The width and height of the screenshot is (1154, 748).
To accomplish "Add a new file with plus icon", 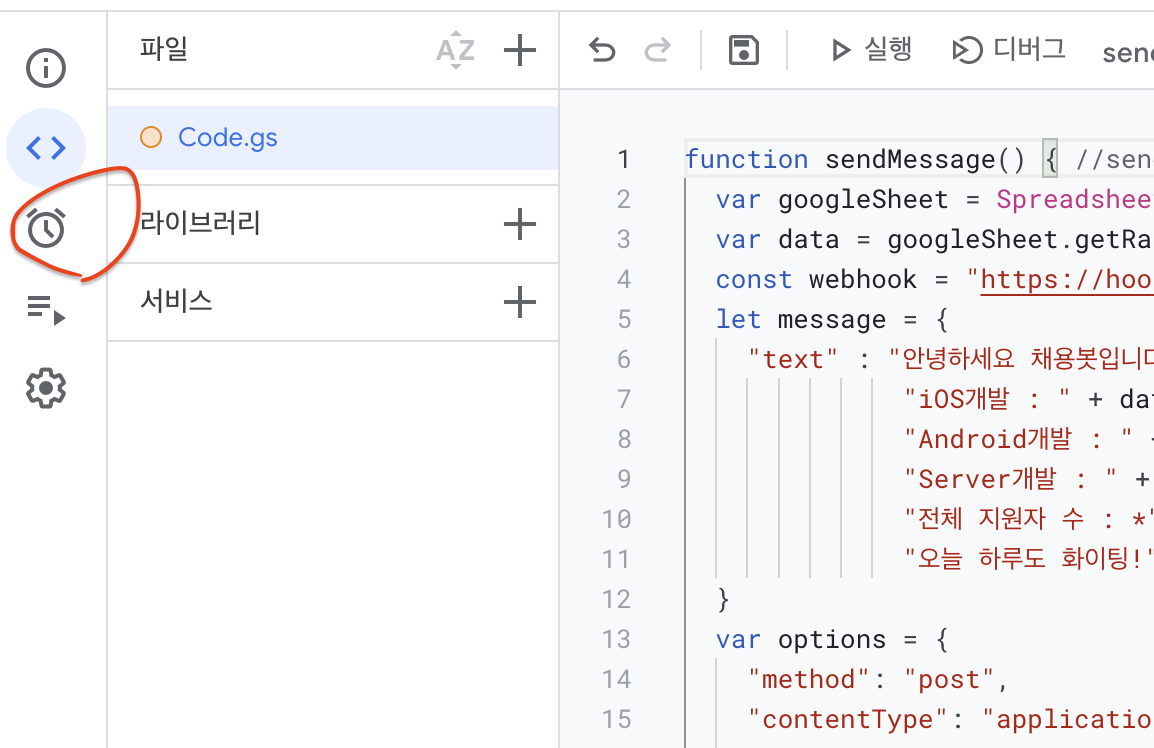I will [520, 50].
